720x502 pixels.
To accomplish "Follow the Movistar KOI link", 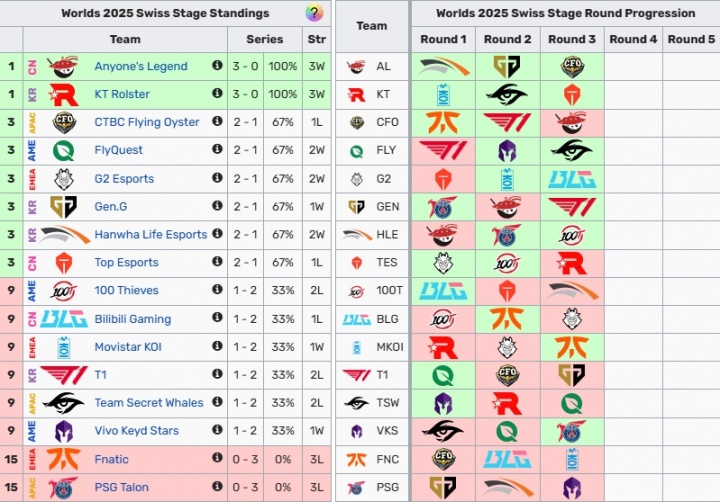I will (127, 347).
